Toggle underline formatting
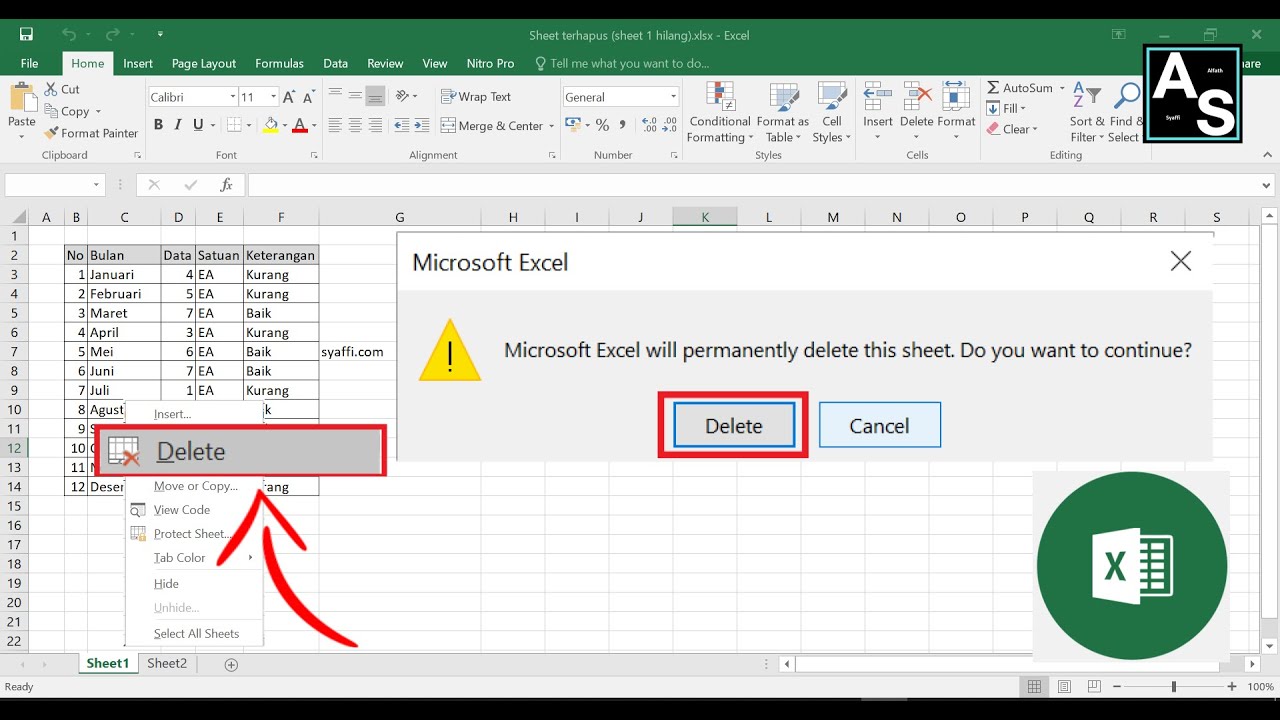The height and width of the screenshot is (720, 1280). (198, 126)
